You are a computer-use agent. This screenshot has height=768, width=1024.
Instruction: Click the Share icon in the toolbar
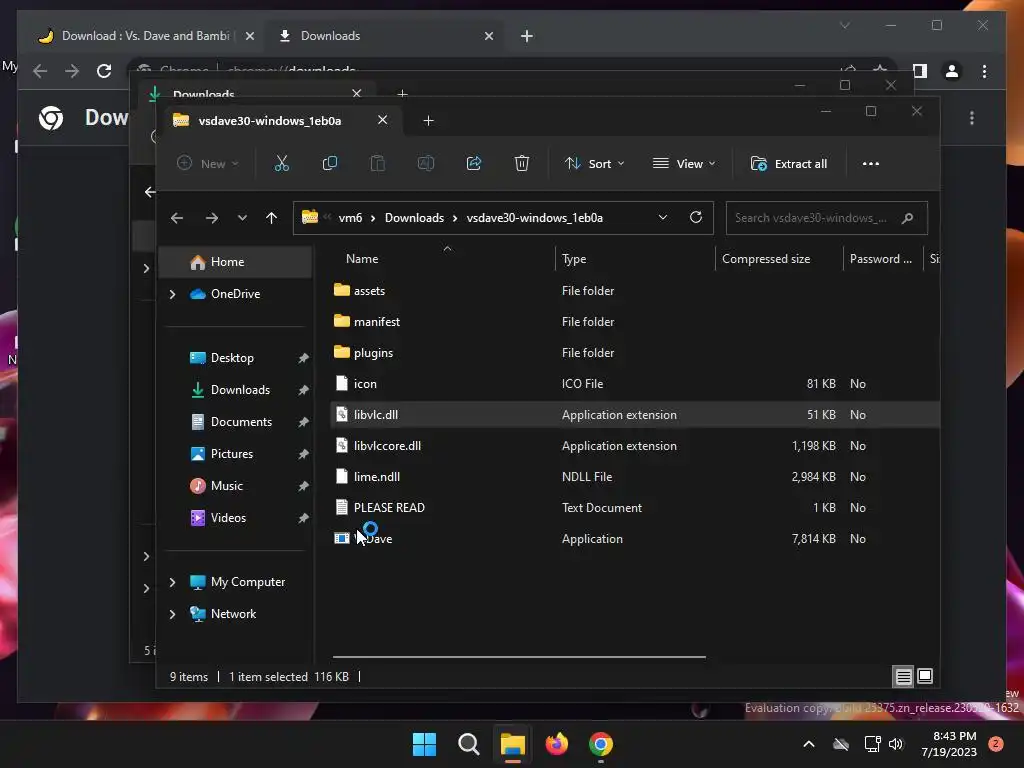pos(473,163)
